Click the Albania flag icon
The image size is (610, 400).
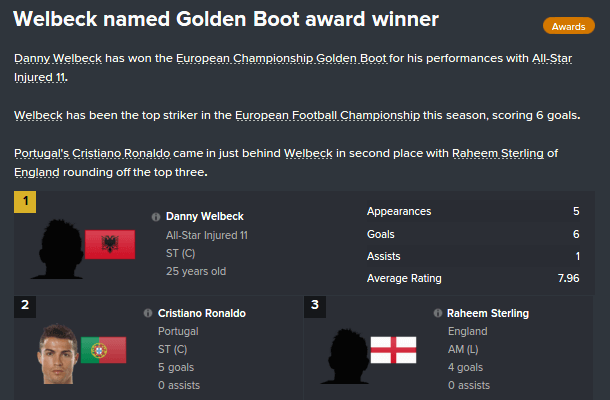[x=110, y=244]
